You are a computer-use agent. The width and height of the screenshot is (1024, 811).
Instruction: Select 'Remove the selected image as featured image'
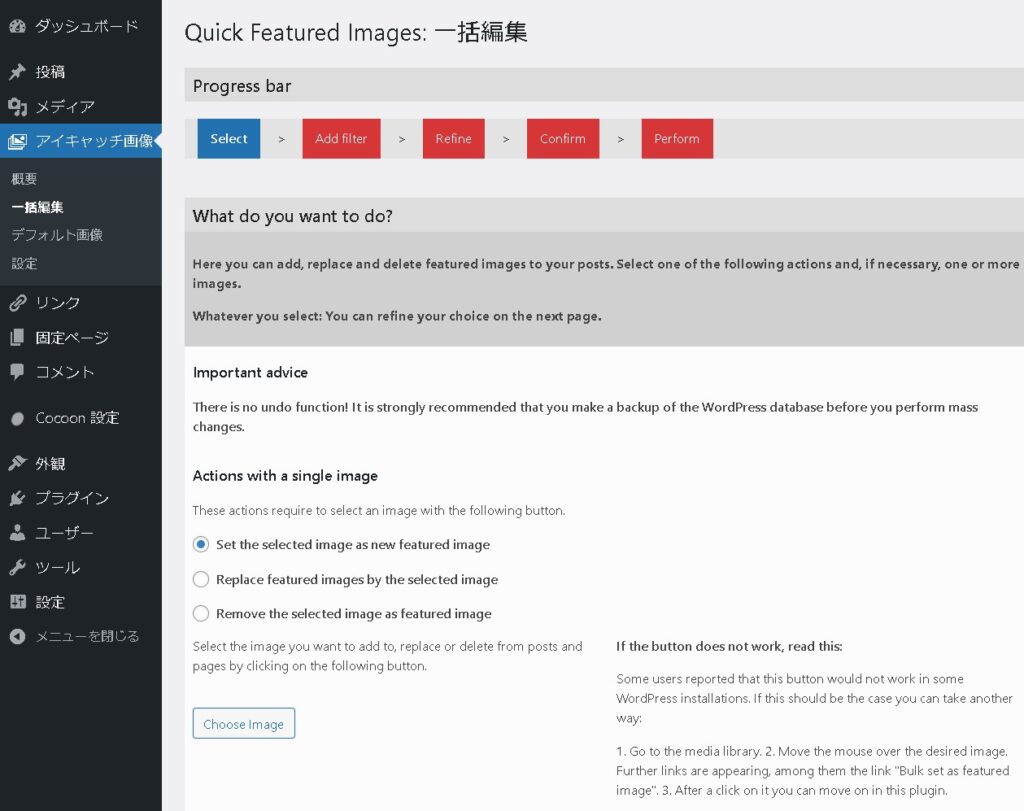pos(201,614)
